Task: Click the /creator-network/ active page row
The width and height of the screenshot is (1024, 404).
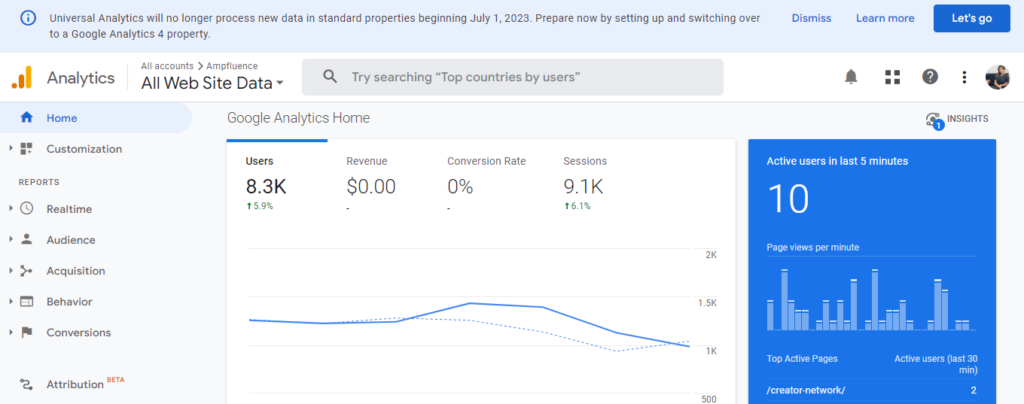Action: point(871,390)
